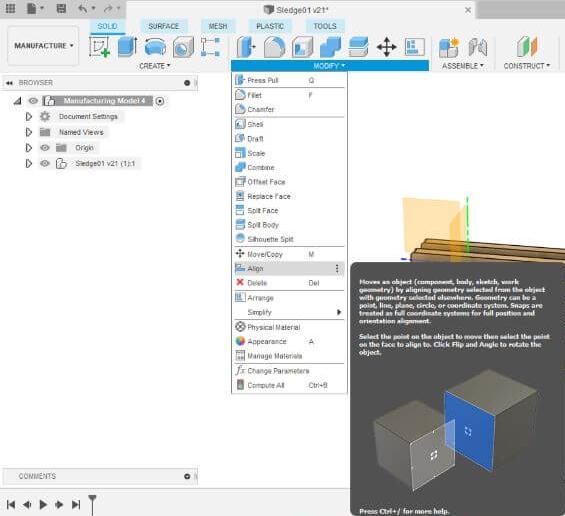This screenshot has width=565, height=516.
Task: Switch to the SURFACE tab
Action: click(164, 26)
